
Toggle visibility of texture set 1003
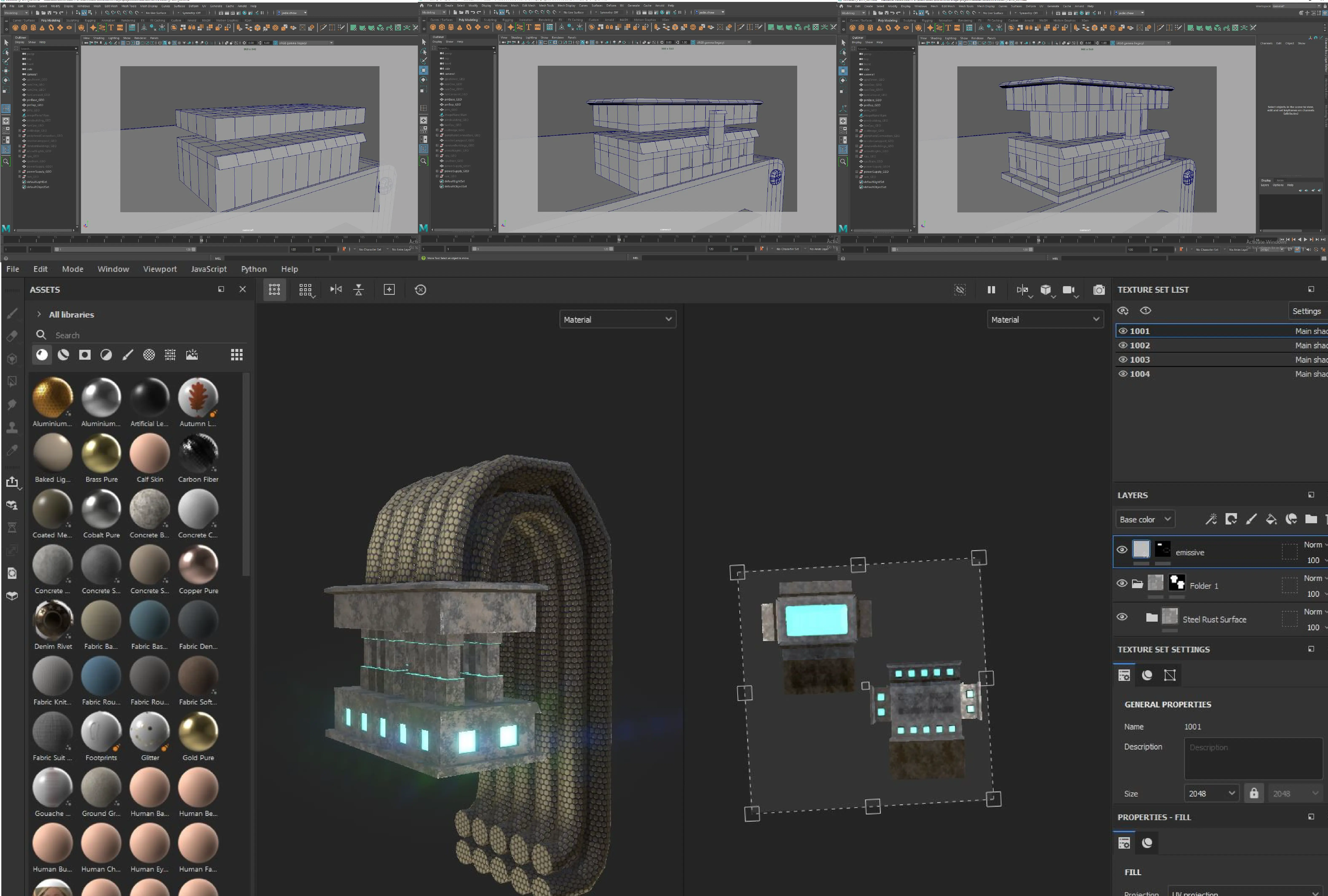pos(1123,359)
